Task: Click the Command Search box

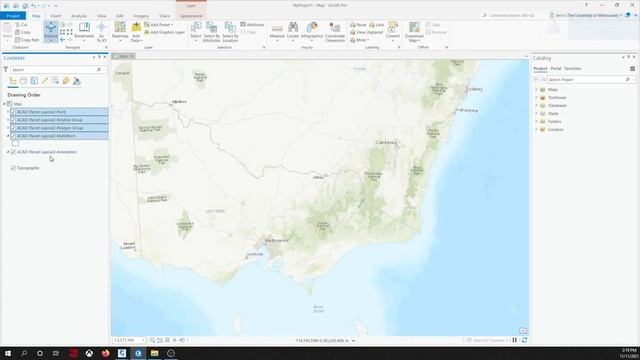Action: (x=512, y=15)
